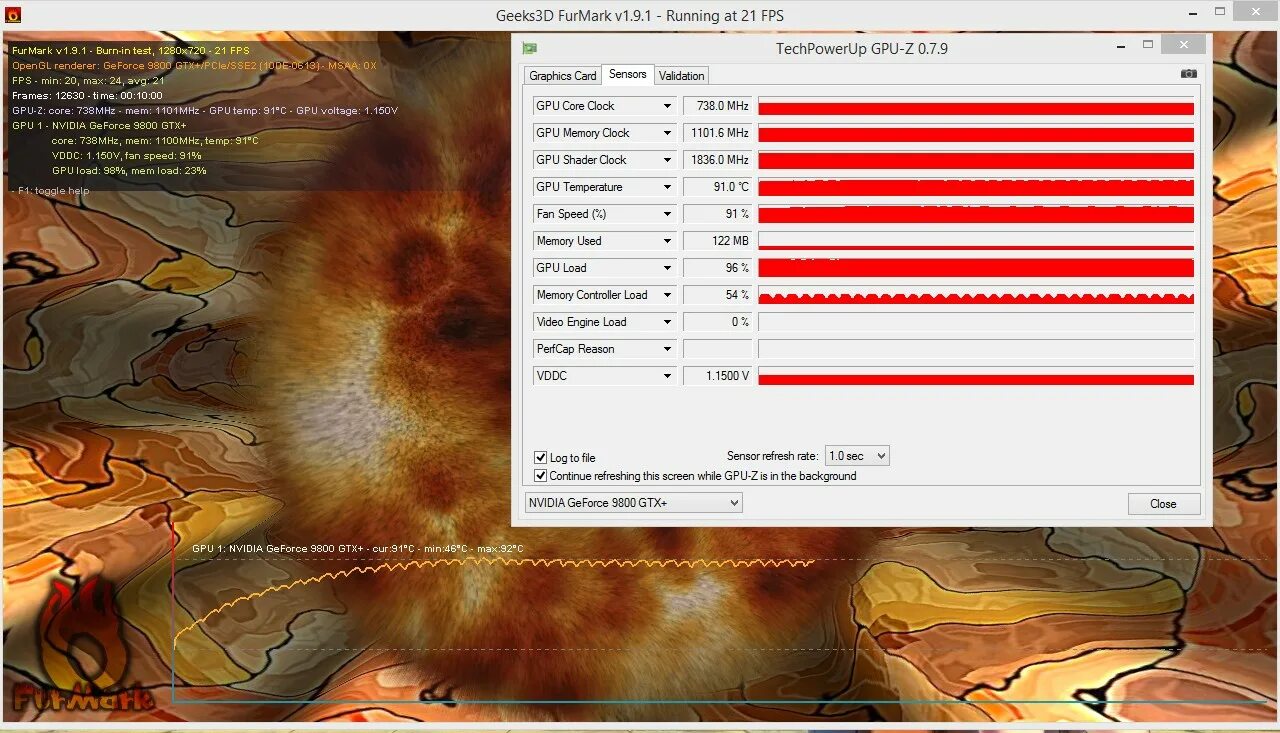Viewport: 1280px width, 733px height.
Task: Click the Memory Controller Load history graph
Action: (x=976, y=295)
